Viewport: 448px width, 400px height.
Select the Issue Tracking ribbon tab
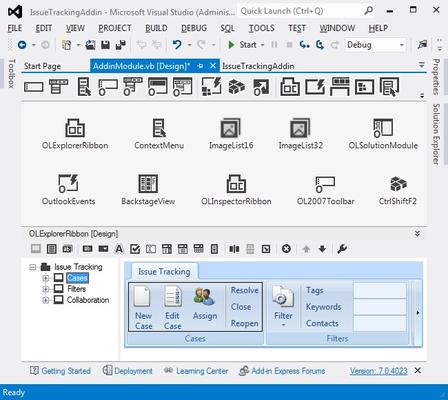[x=164, y=272]
